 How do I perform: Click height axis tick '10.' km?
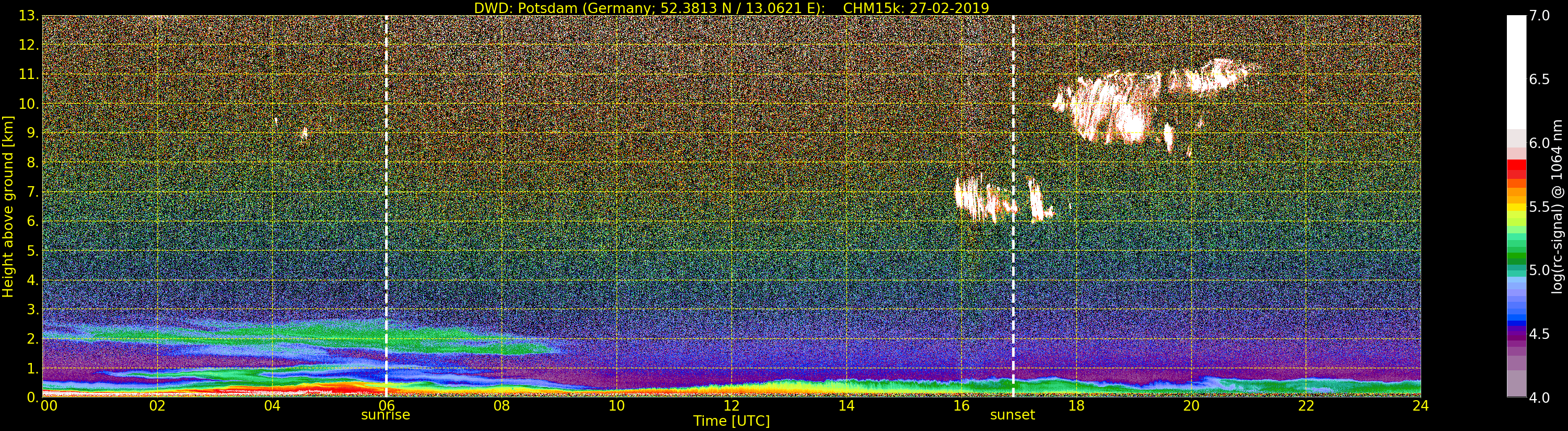coord(29,104)
